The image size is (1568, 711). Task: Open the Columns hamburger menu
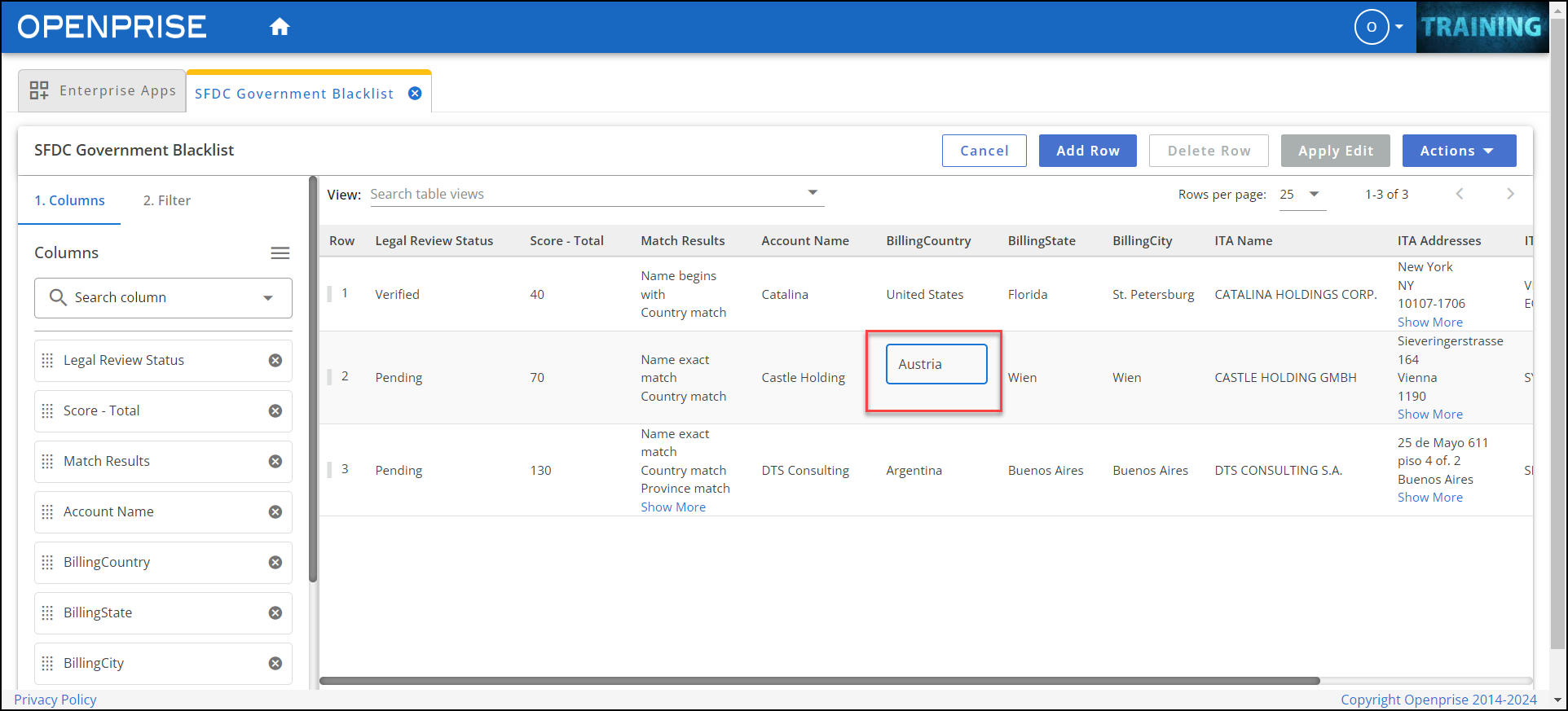tap(280, 253)
